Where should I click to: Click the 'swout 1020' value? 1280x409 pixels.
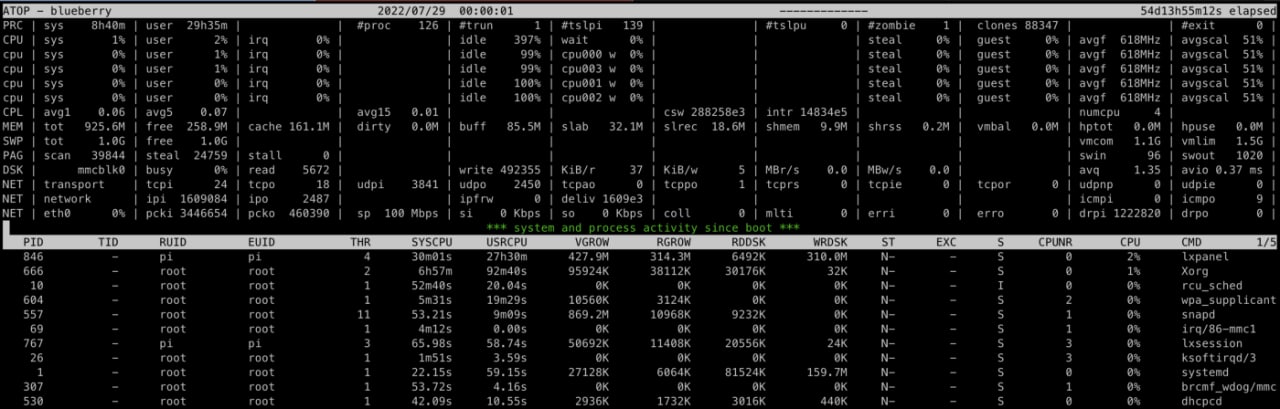1222,155
